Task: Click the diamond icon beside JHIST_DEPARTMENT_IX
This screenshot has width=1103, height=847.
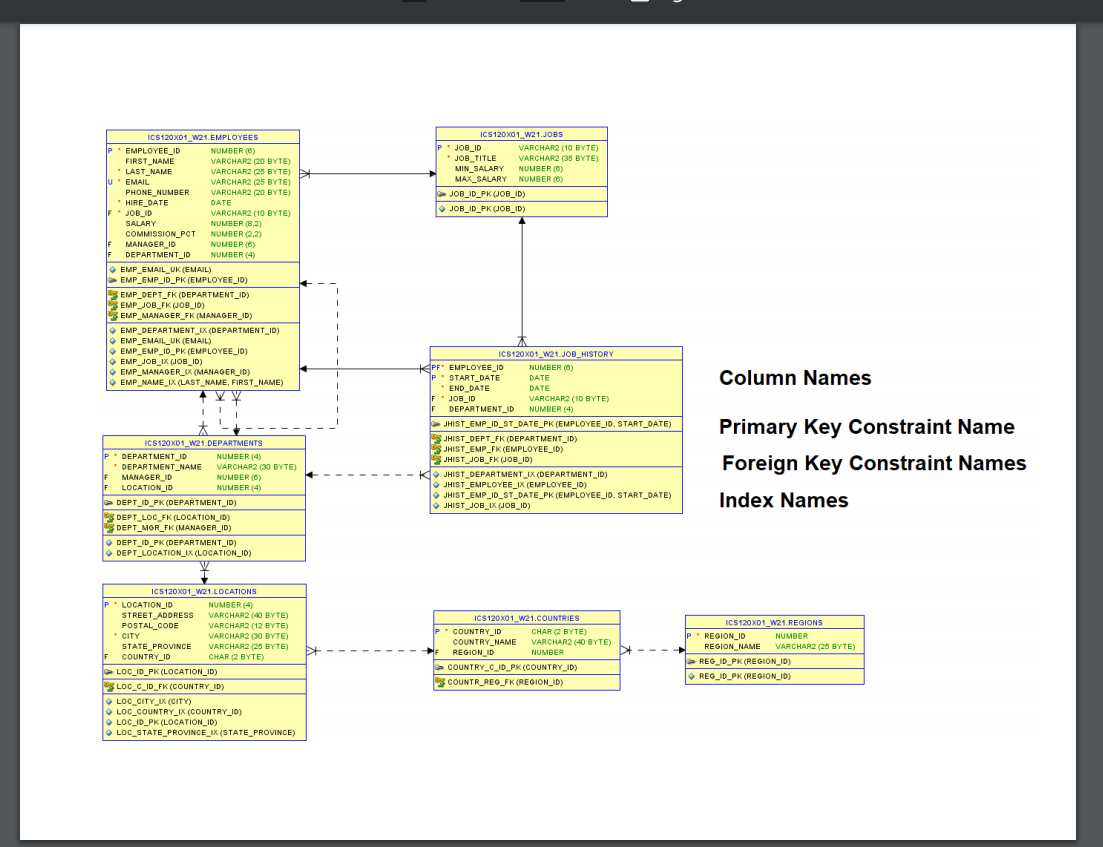Action: pyautogui.click(x=436, y=474)
